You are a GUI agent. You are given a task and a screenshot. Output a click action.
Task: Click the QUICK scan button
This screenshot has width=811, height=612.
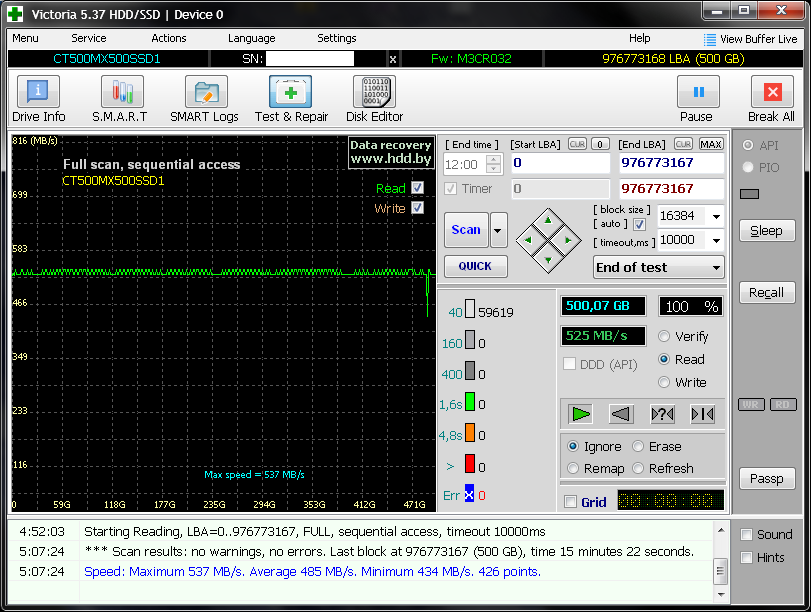[475, 266]
